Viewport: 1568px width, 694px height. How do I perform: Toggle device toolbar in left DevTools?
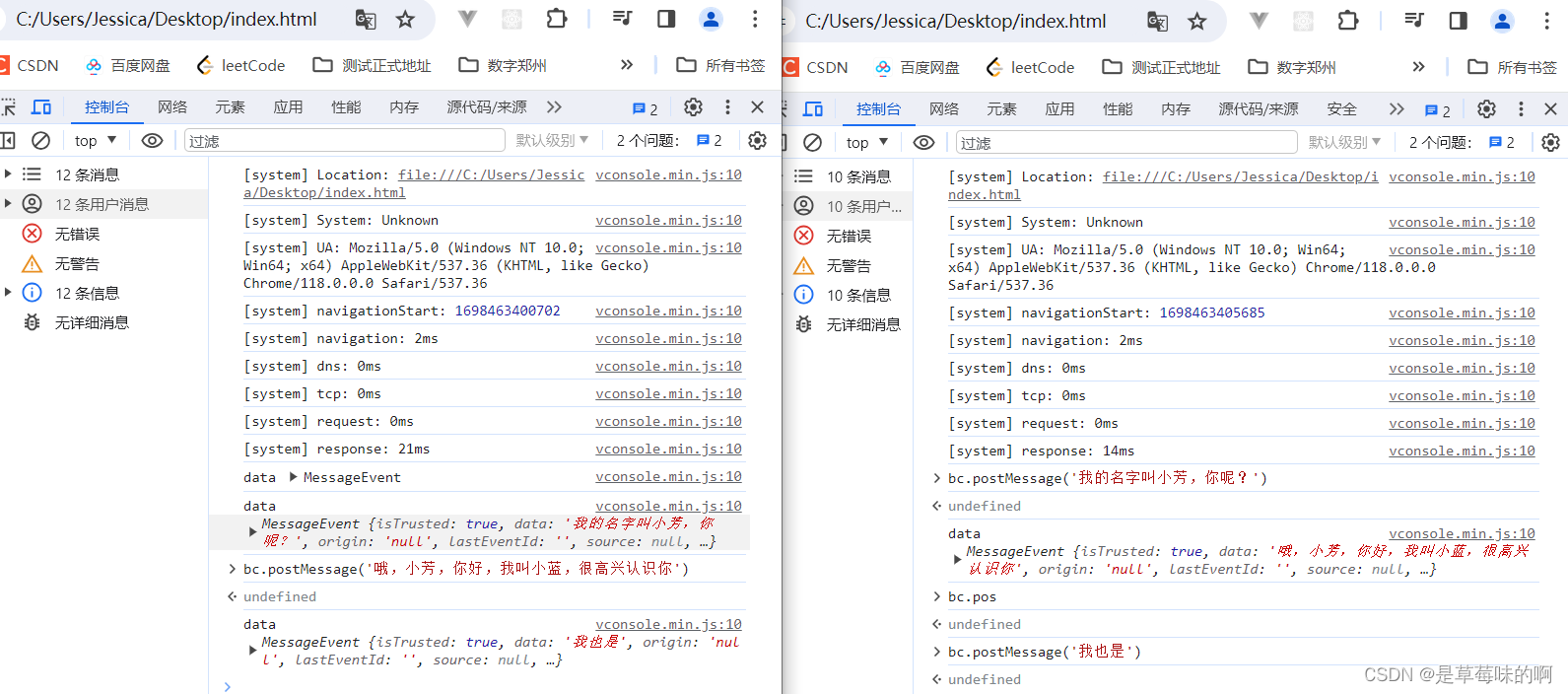[41, 107]
